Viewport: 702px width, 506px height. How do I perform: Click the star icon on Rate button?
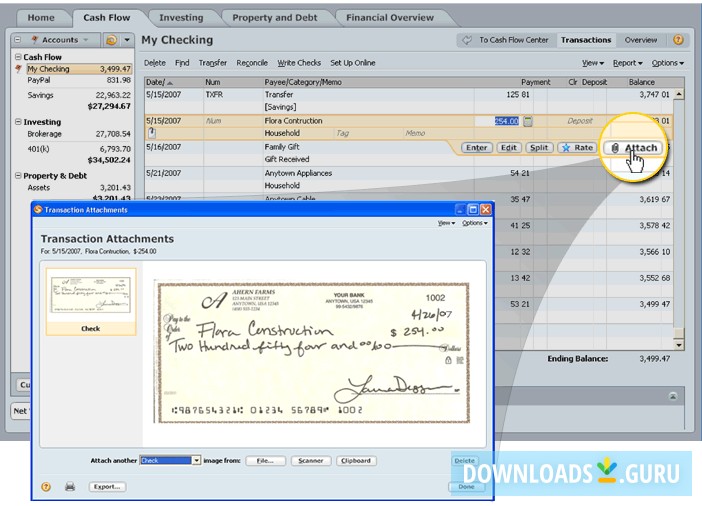(566, 148)
